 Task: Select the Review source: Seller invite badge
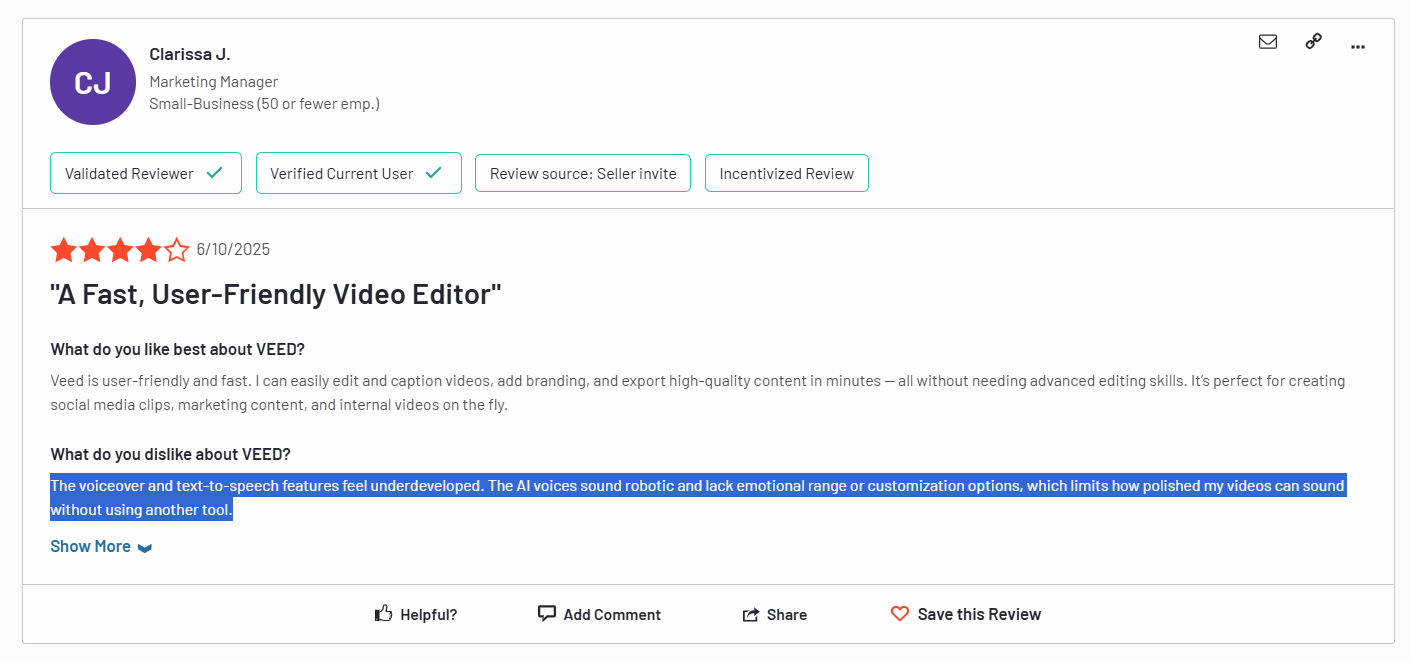582,173
